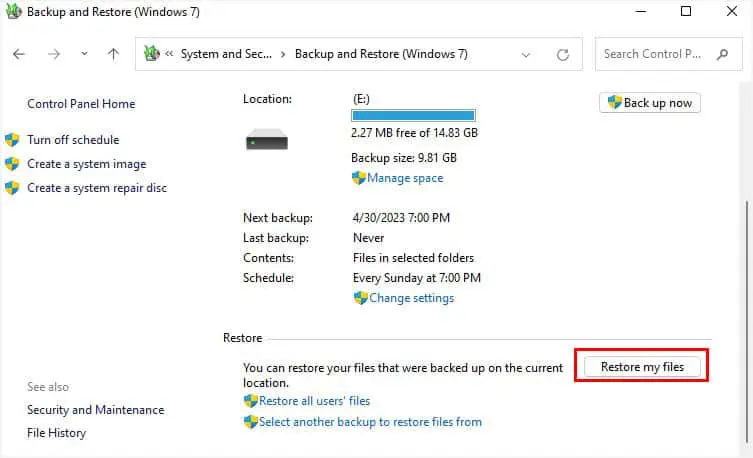Click the window title bar app icon
The image size is (753, 458).
[x=13, y=11]
